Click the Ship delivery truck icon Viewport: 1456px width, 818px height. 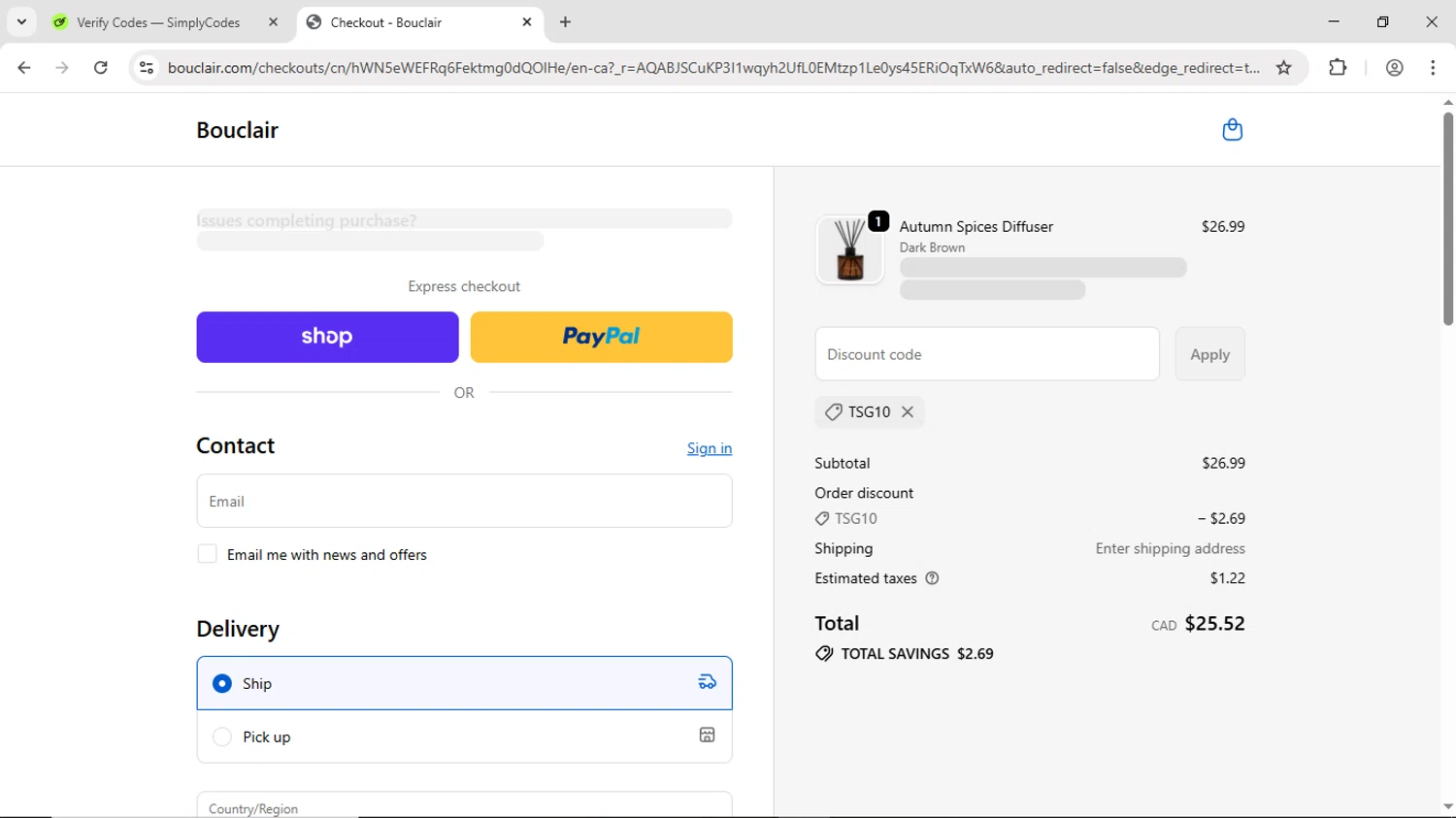click(x=708, y=682)
